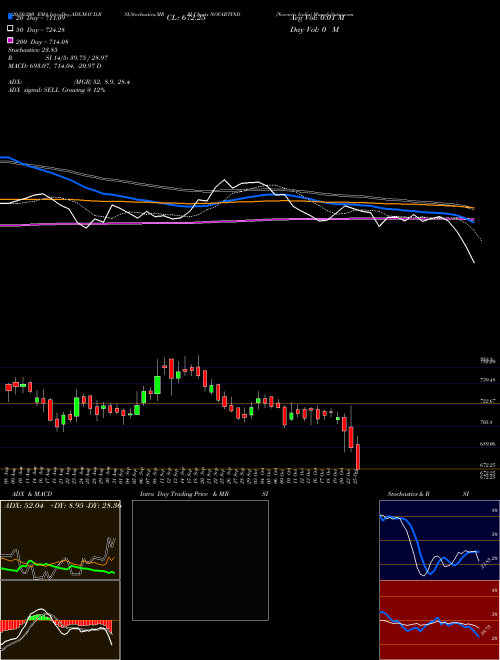
Task: Click the 'Avg Vol: 0.01 M' label
Action: click(316, 18)
